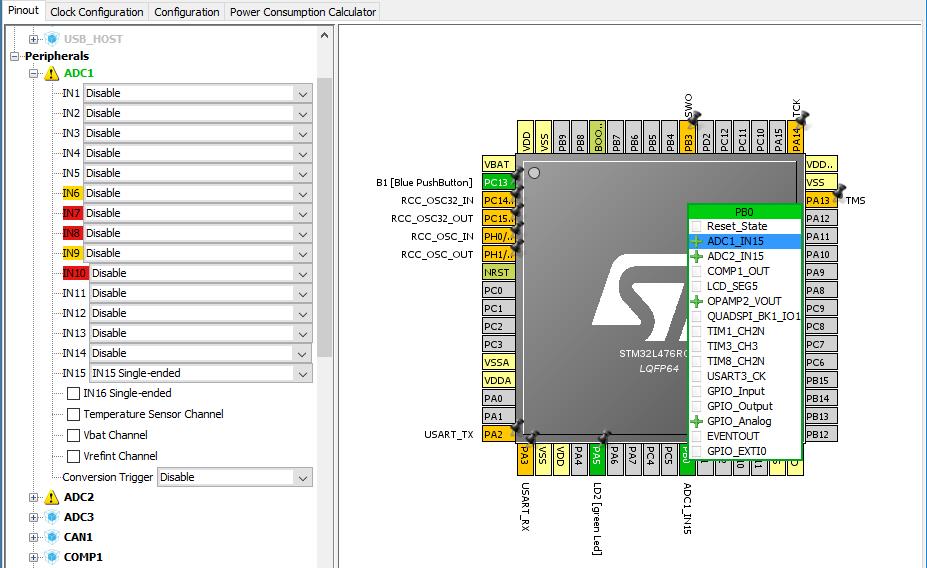
Task: Click pin PB12 on the chip
Action: coord(821,434)
